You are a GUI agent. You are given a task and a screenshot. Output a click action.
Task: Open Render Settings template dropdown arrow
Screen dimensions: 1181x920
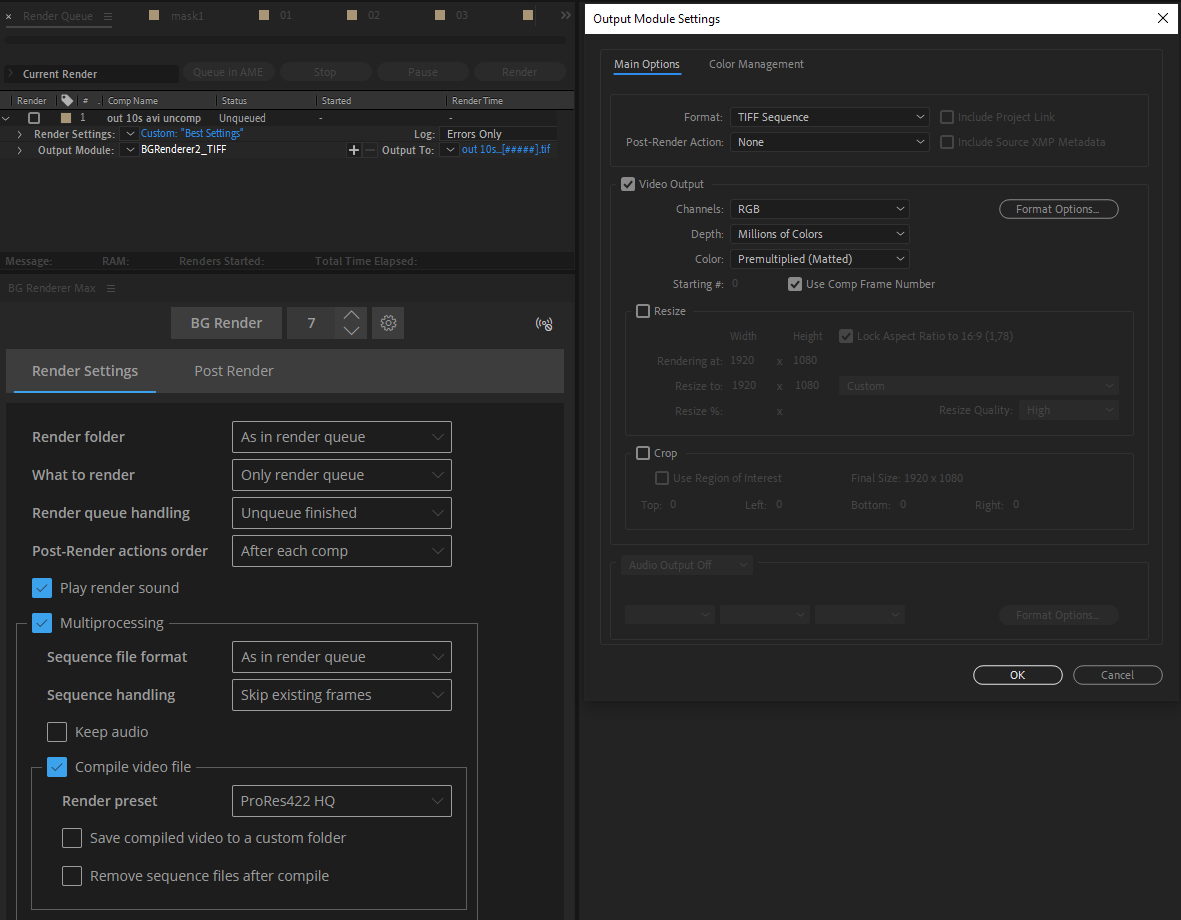click(x=130, y=133)
